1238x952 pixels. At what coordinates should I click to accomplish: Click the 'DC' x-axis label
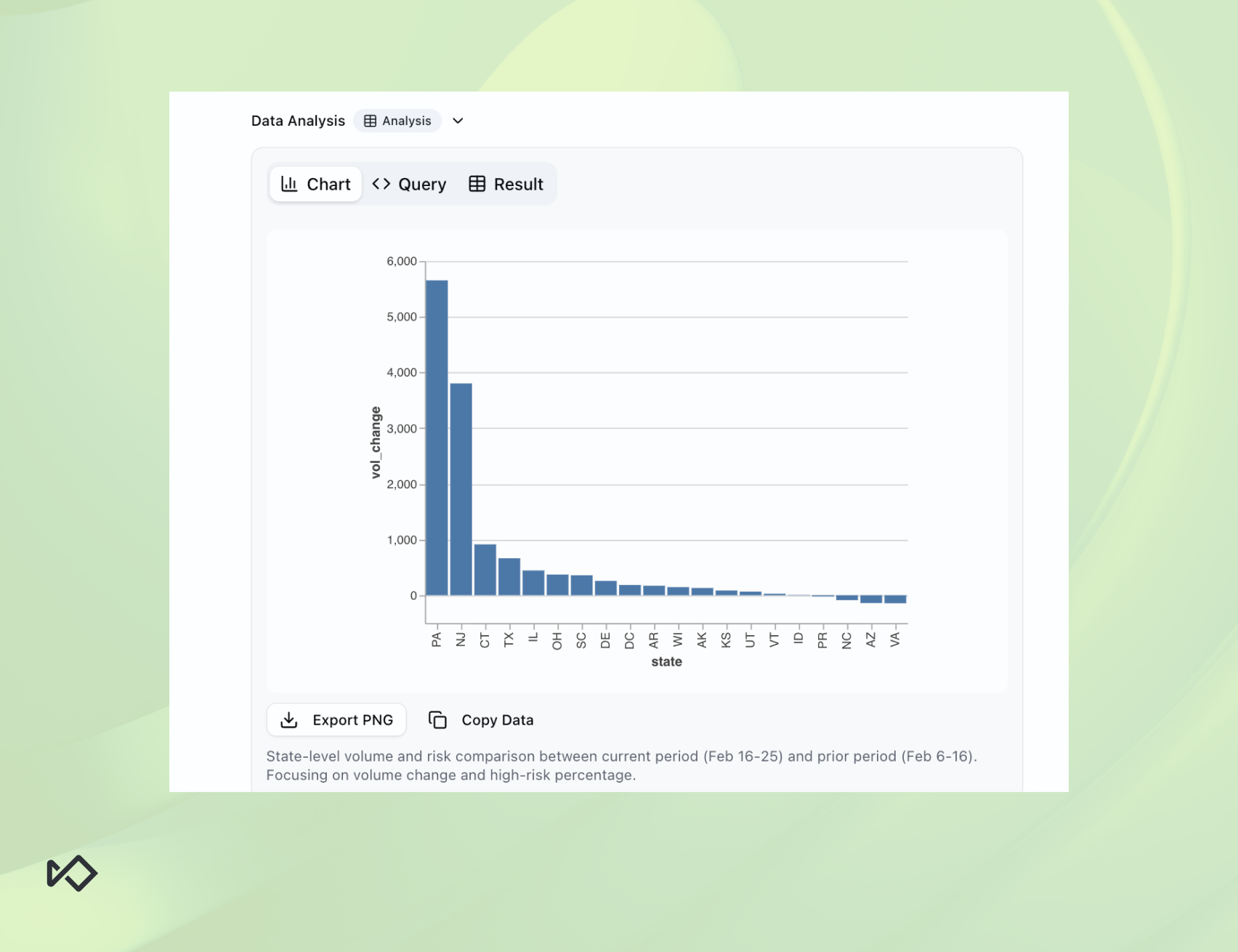click(x=630, y=640)
